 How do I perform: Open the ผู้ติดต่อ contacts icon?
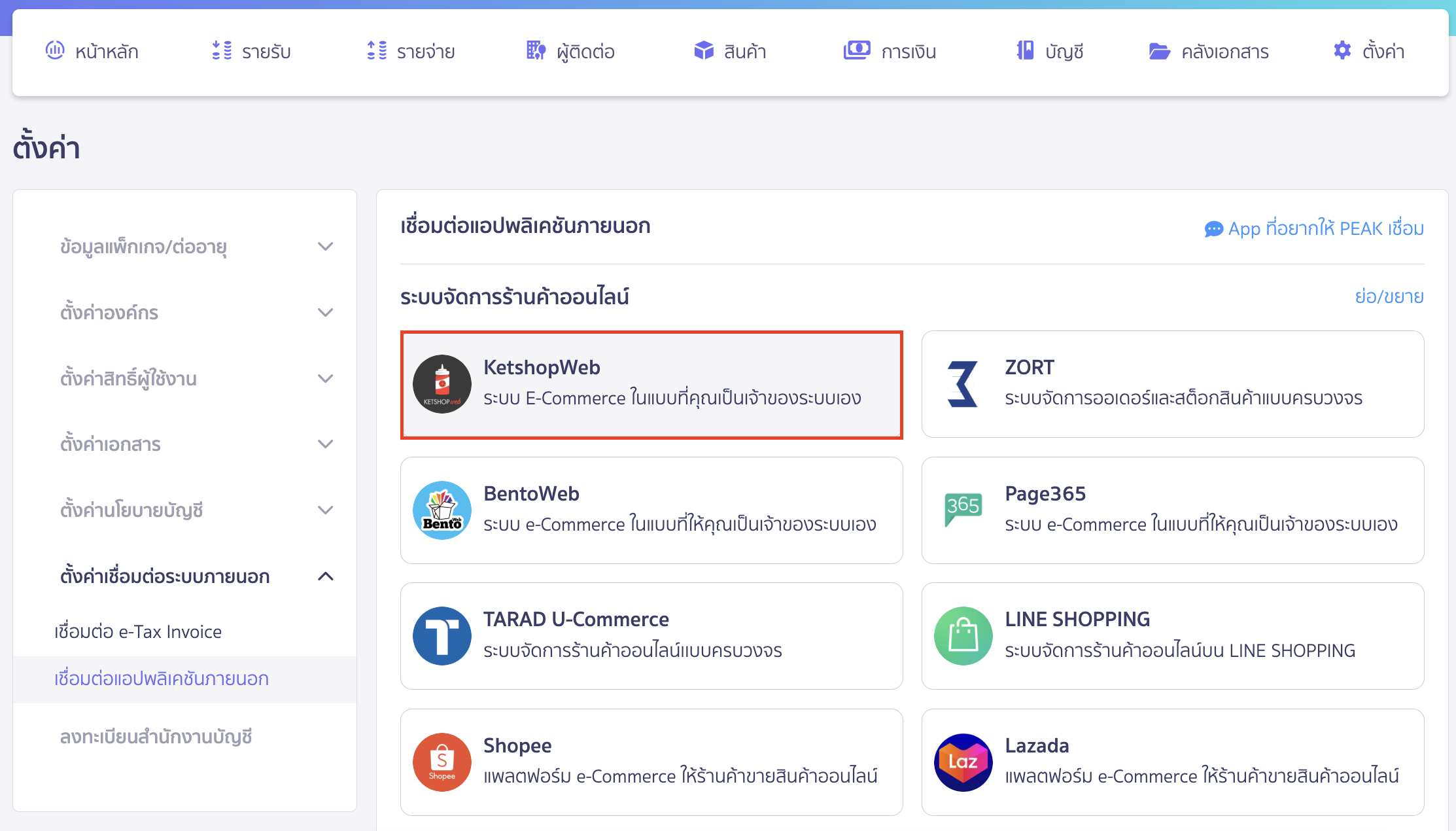(535, 51)
